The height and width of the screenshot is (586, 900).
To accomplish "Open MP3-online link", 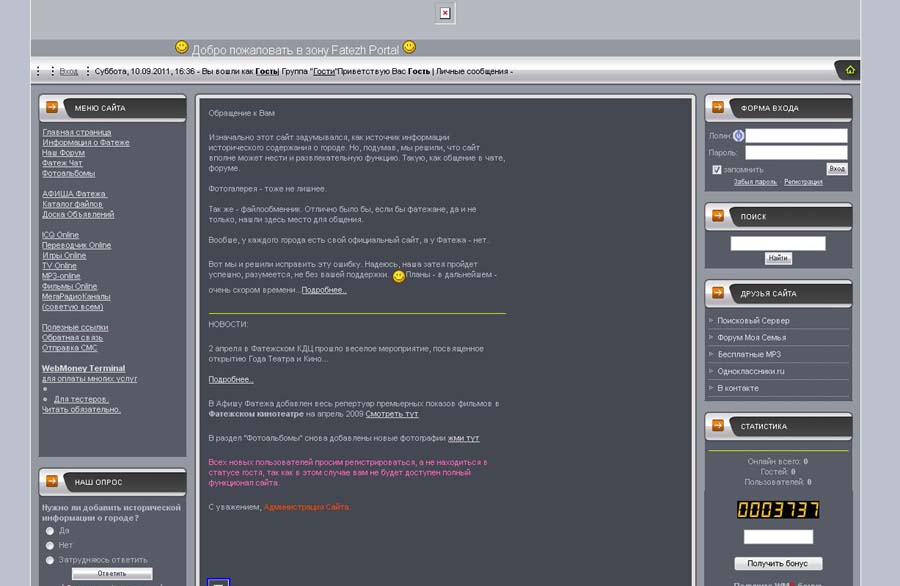I will click(61, 276).
